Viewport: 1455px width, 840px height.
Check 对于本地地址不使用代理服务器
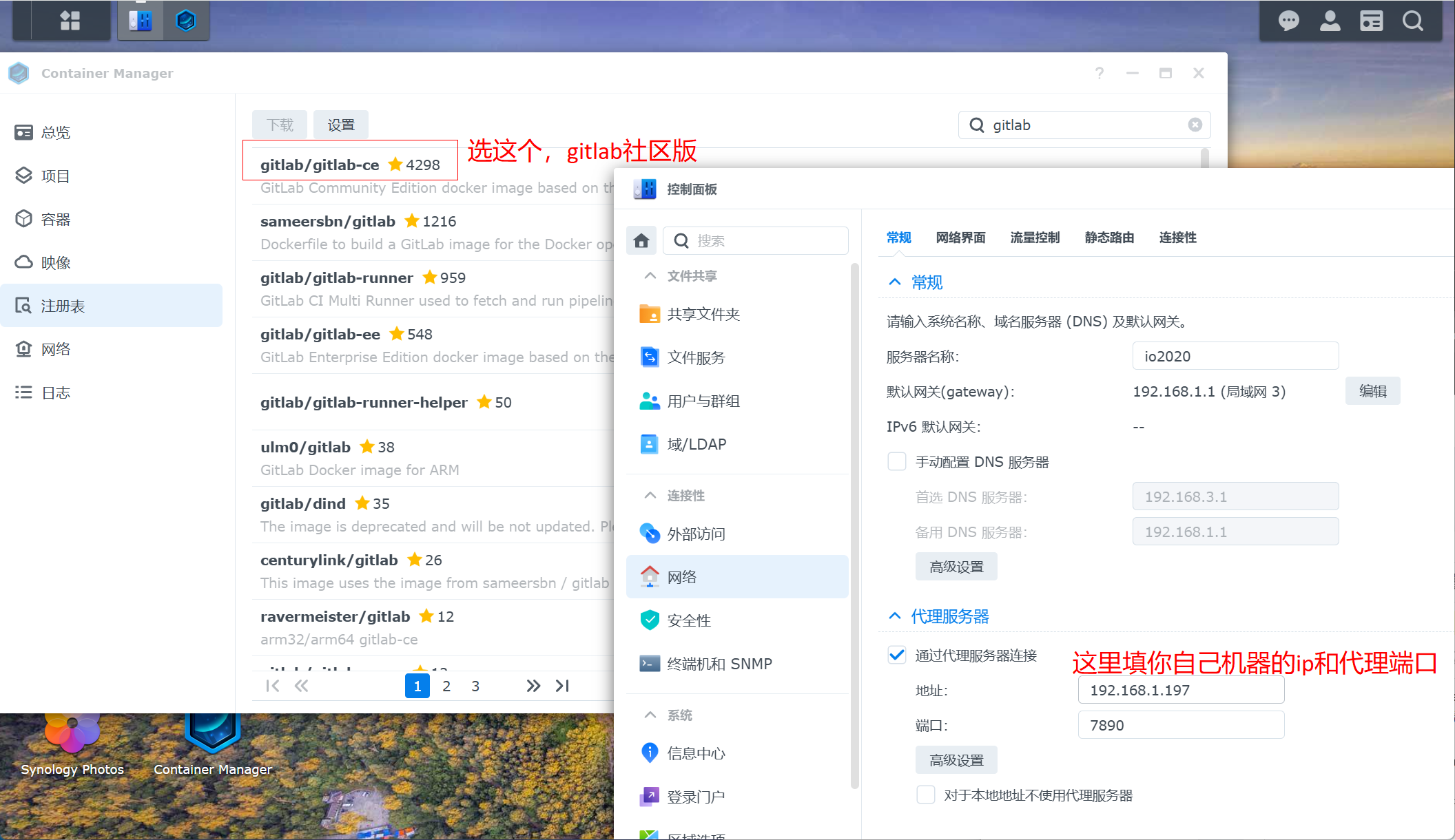tap(925, 794)
